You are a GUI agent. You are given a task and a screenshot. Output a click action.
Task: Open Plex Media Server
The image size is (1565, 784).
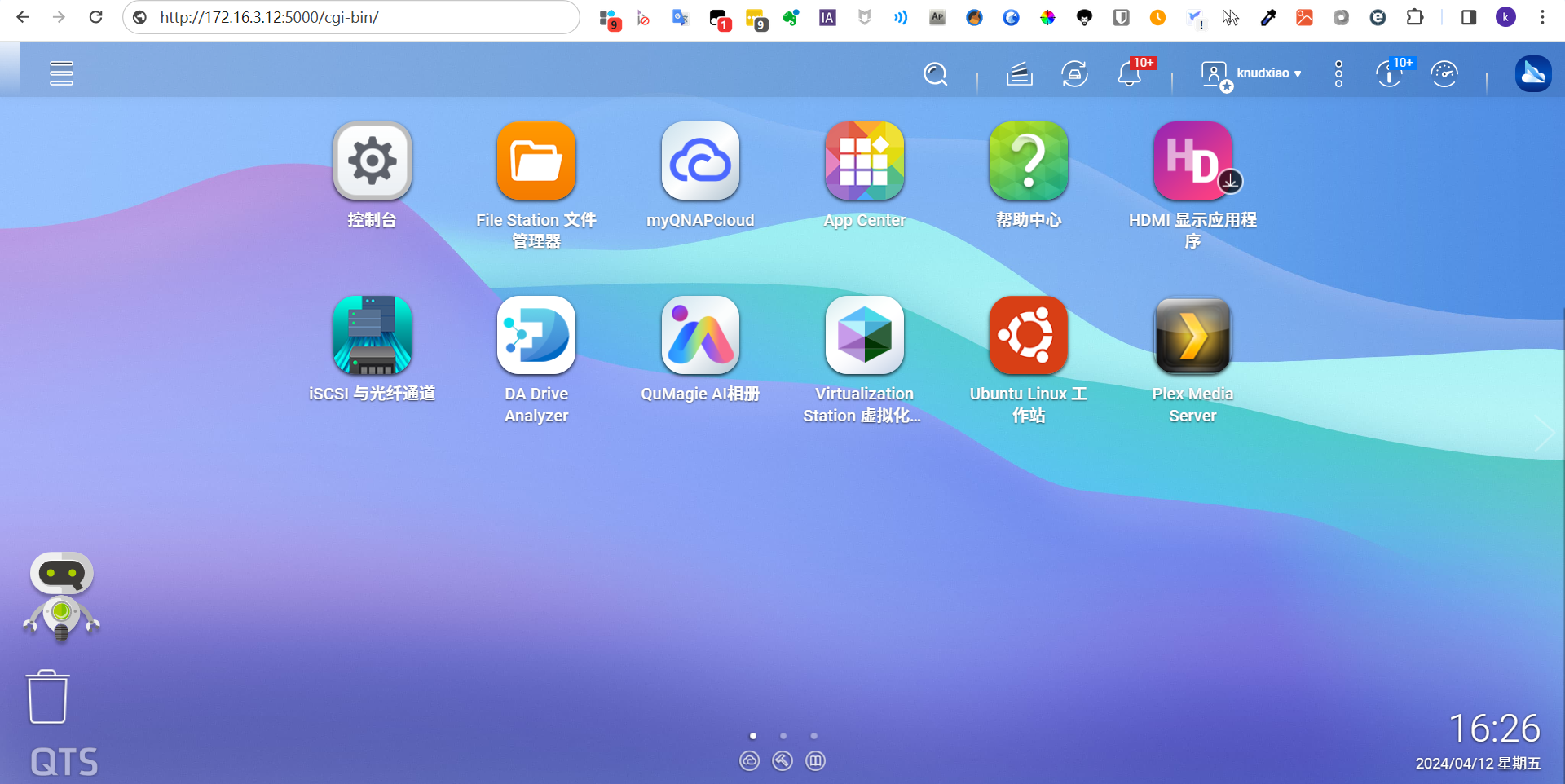pos(1192,335)
